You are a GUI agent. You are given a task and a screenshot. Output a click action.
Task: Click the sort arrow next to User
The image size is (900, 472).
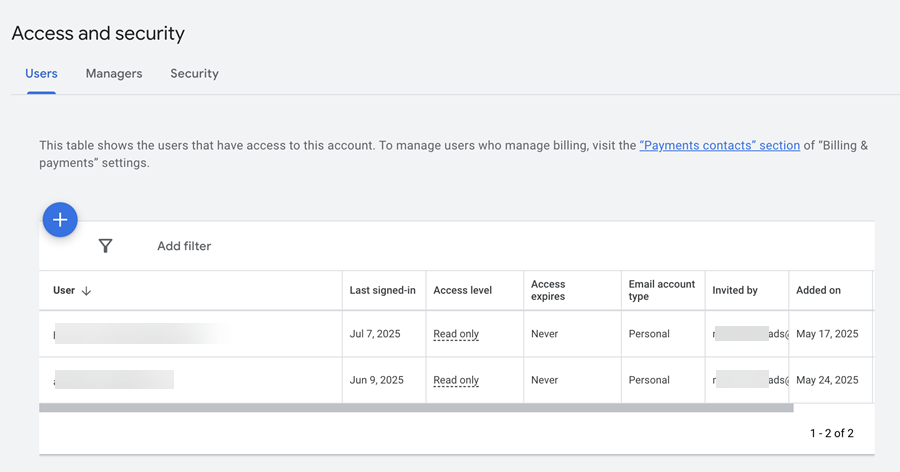86,291
